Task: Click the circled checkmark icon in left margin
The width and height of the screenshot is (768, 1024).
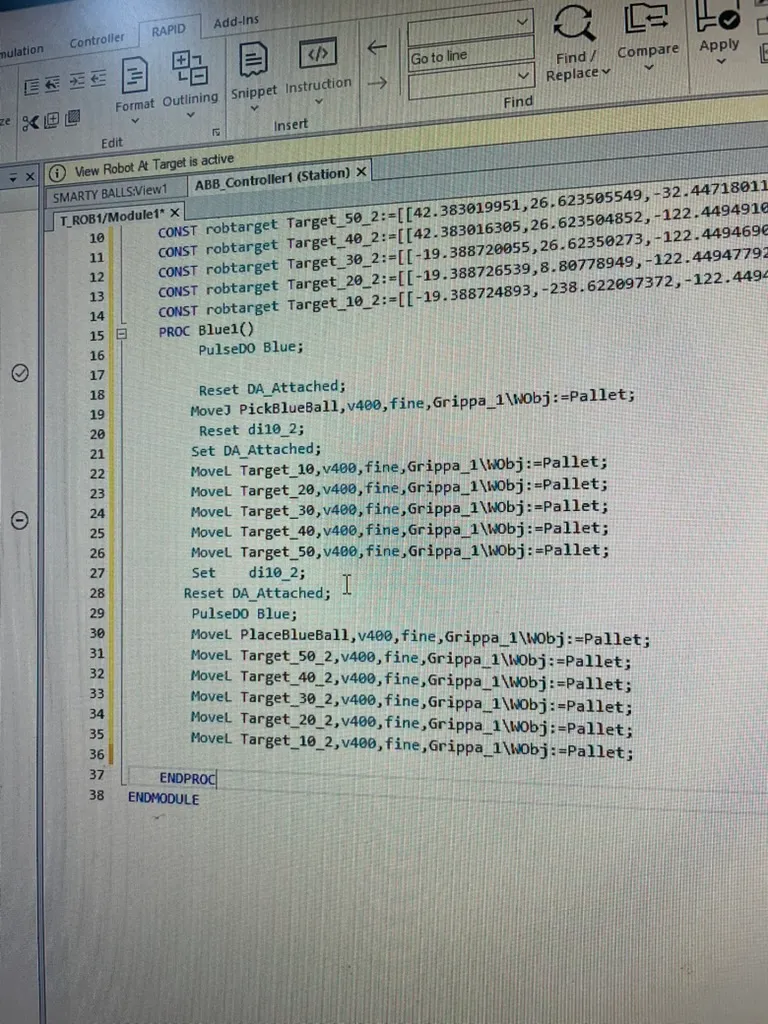Action: 20,373
